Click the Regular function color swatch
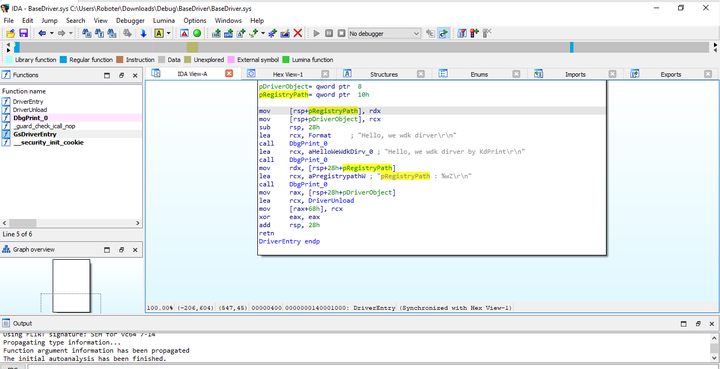Viewport: 720px width, 369px height. point(63,60)
